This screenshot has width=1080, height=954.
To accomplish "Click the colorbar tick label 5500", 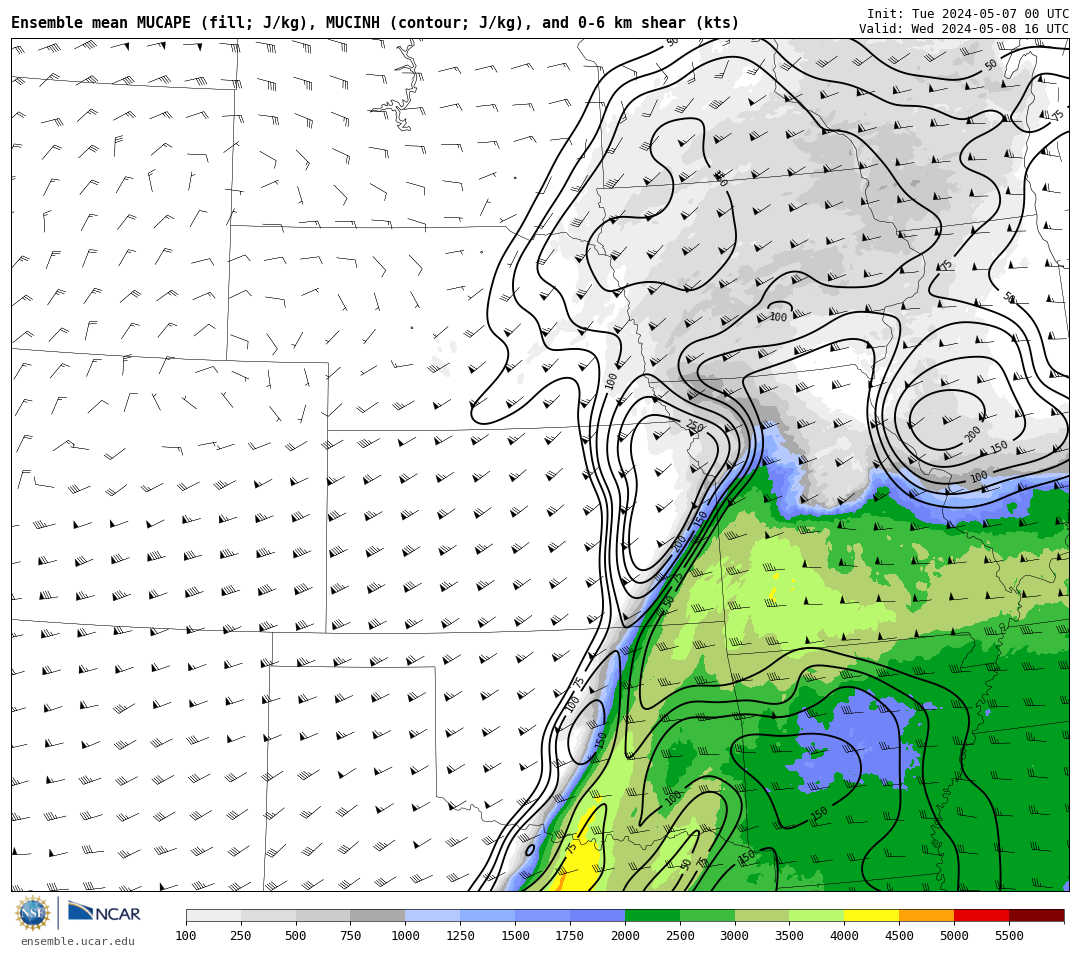I will tap(1009, 935).
